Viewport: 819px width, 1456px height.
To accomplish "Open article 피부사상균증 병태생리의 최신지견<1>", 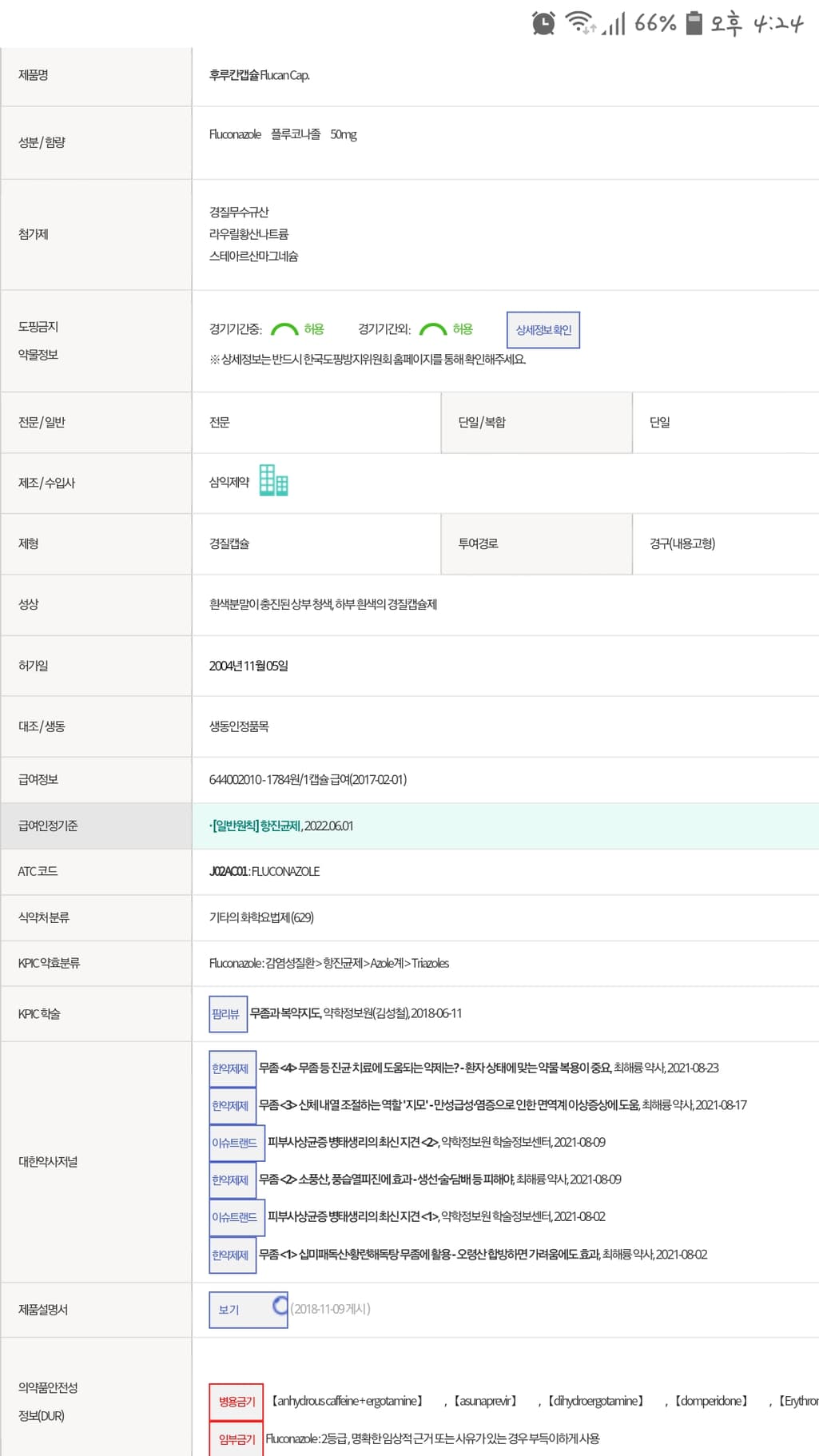I will tap(353, 1216).
